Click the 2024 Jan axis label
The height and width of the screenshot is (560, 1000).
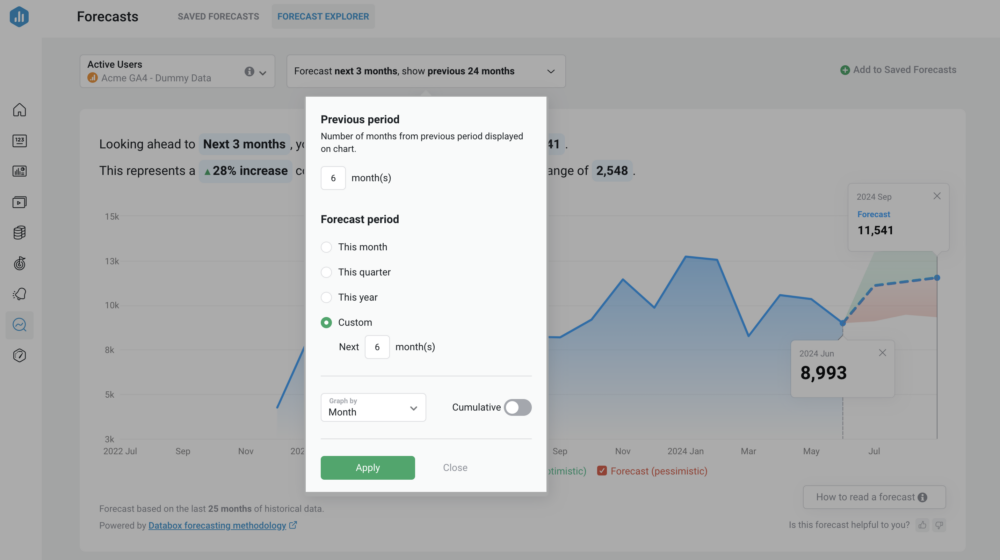click(x=686, y=451)
